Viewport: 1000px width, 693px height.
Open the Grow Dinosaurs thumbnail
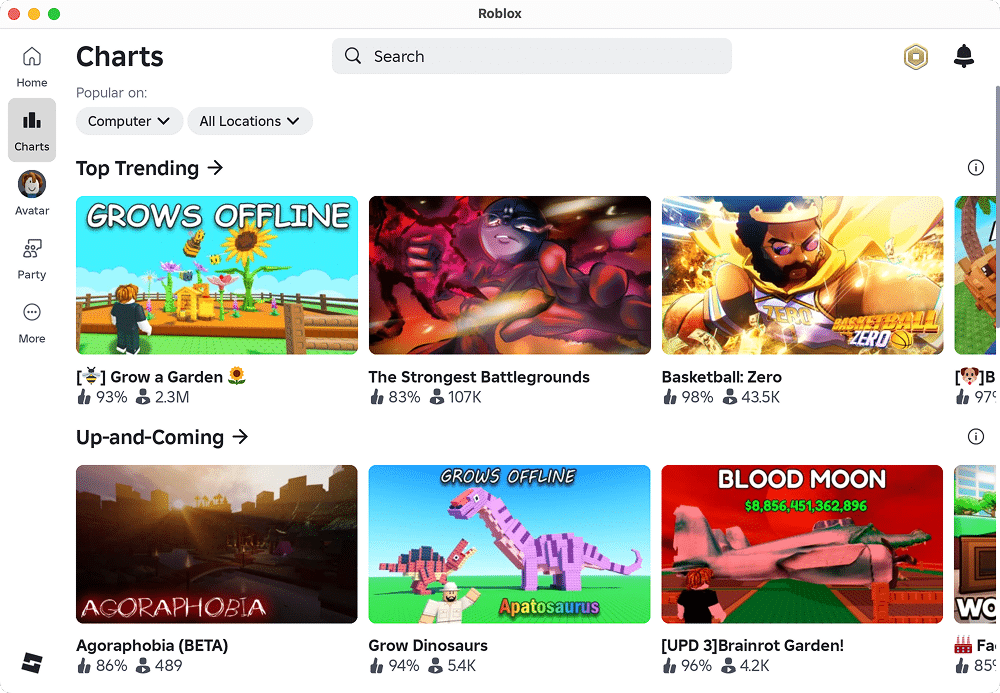(510, 544)
